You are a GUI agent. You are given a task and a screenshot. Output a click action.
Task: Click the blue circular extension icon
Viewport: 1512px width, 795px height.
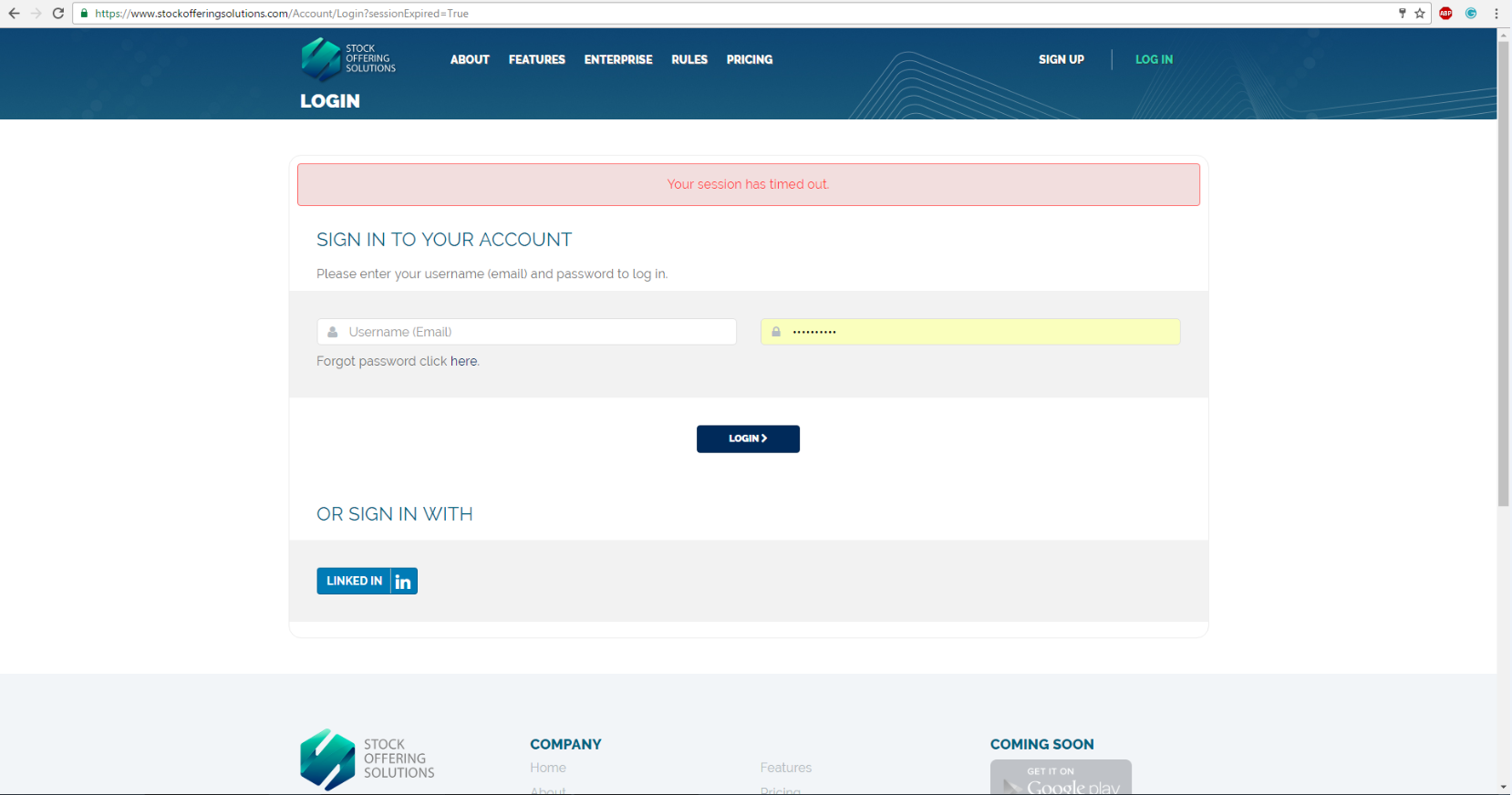coord(1471,14)
